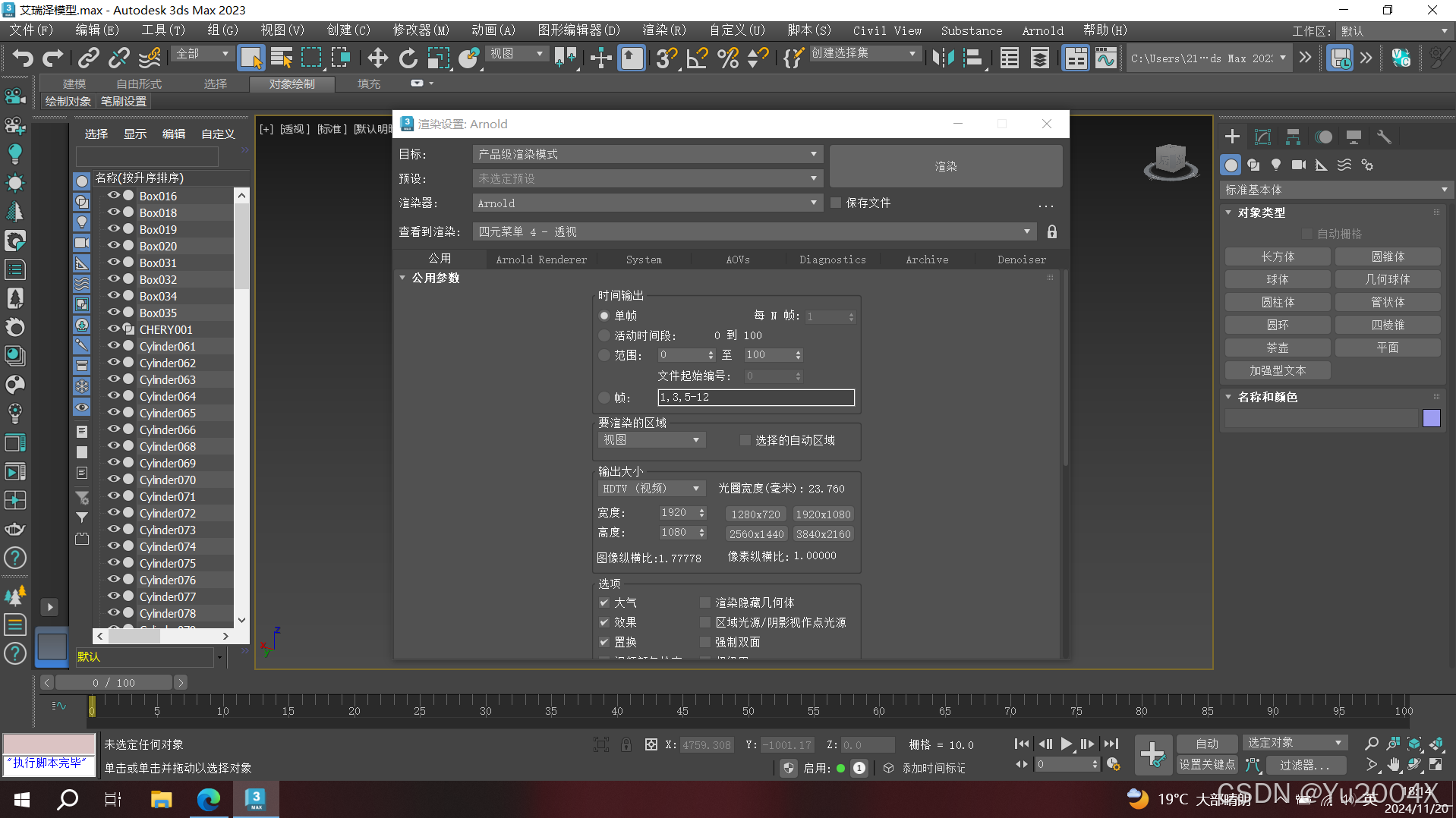Click the Frames input field
1456x818 pixels.
coord(755,398)
